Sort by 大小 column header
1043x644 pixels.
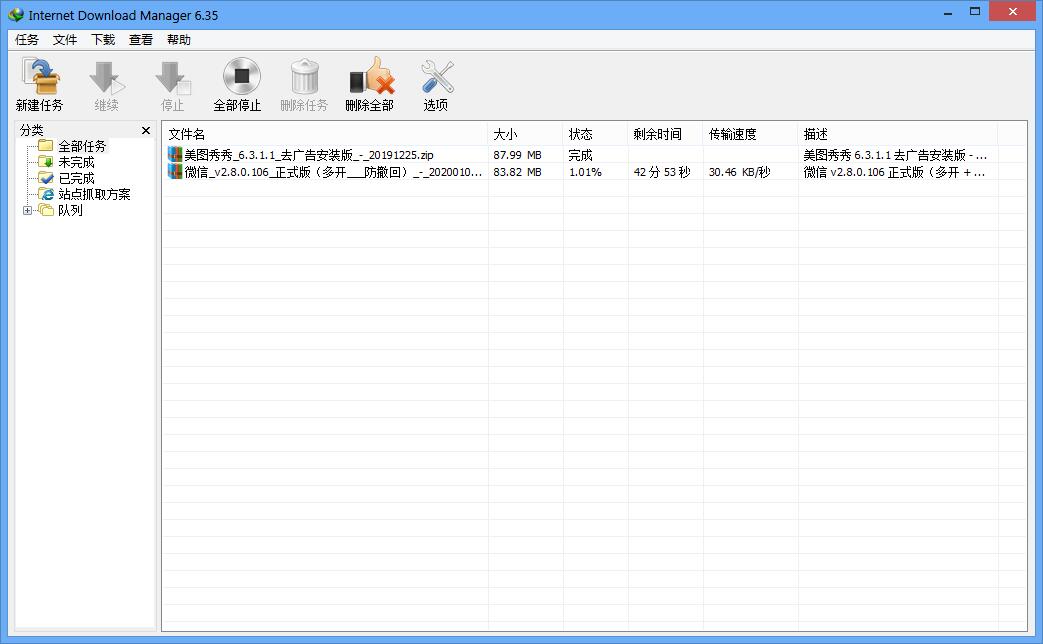coord(525,134)
